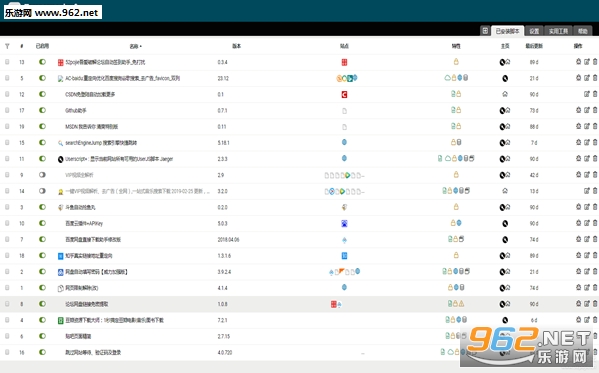Open AC-baidu script's GitHub homepage icon
Image resolution: width=599 pixels, height=373 pixels.
[505, 78]
